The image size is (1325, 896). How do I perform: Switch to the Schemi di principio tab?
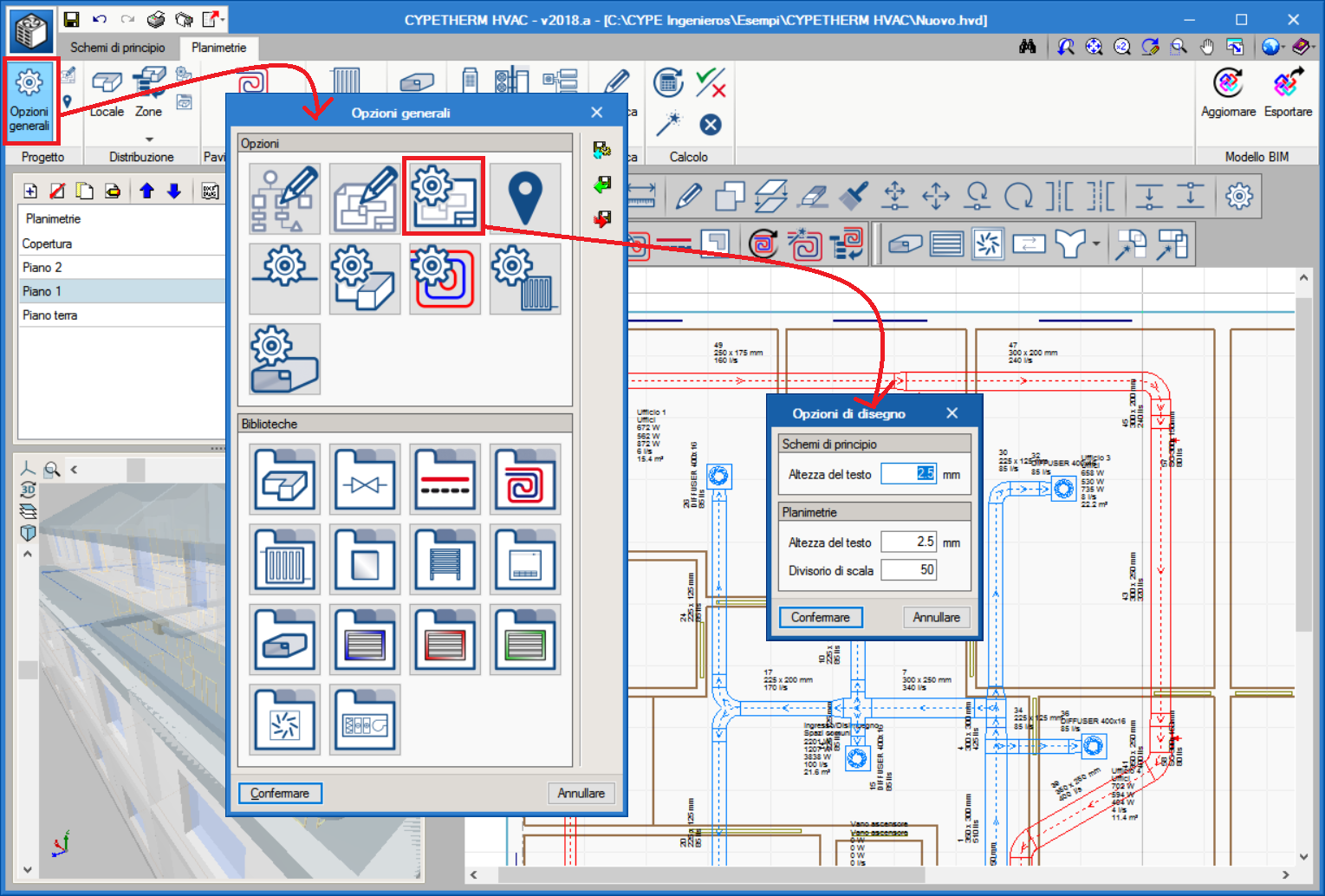[118, 48]
